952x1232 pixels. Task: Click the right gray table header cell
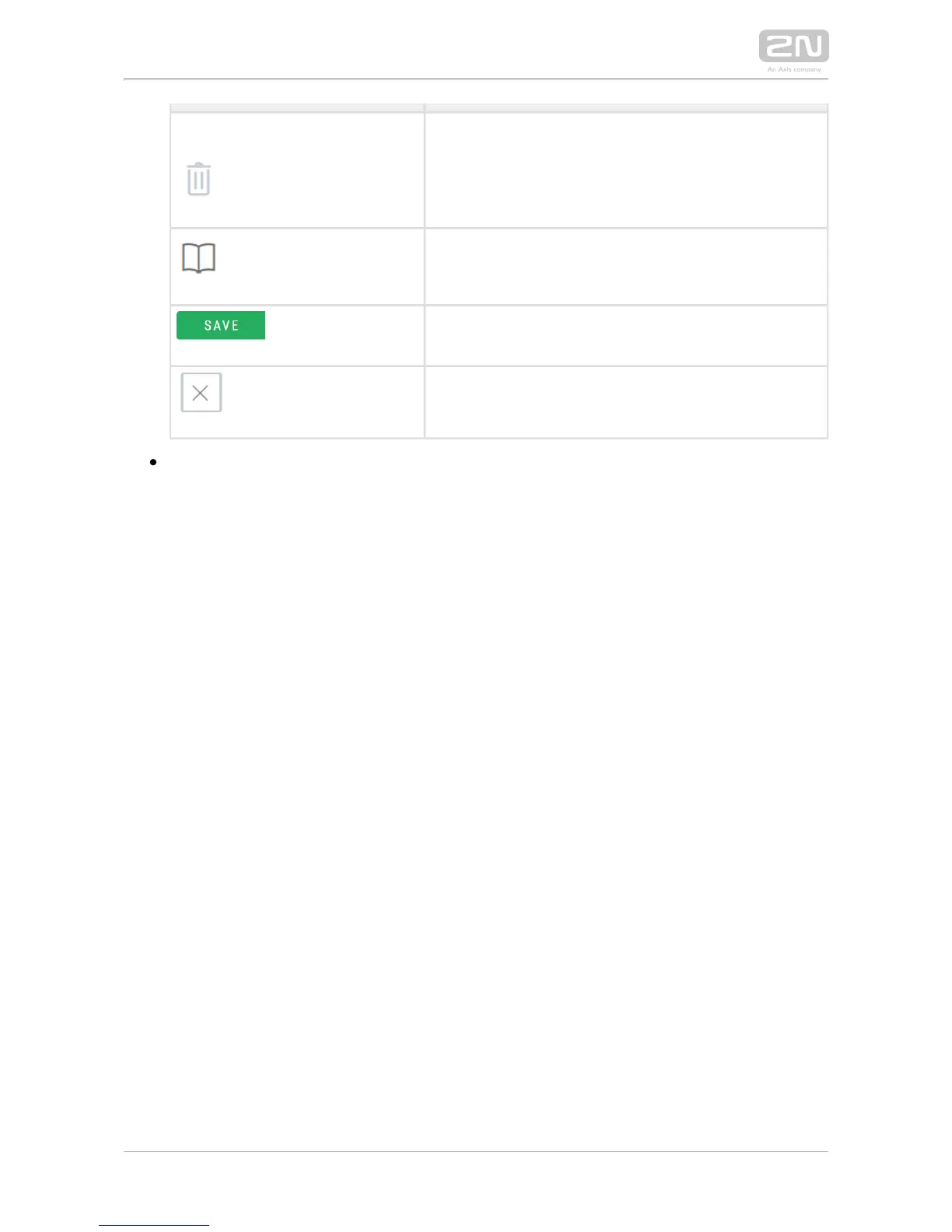point(626,107)
